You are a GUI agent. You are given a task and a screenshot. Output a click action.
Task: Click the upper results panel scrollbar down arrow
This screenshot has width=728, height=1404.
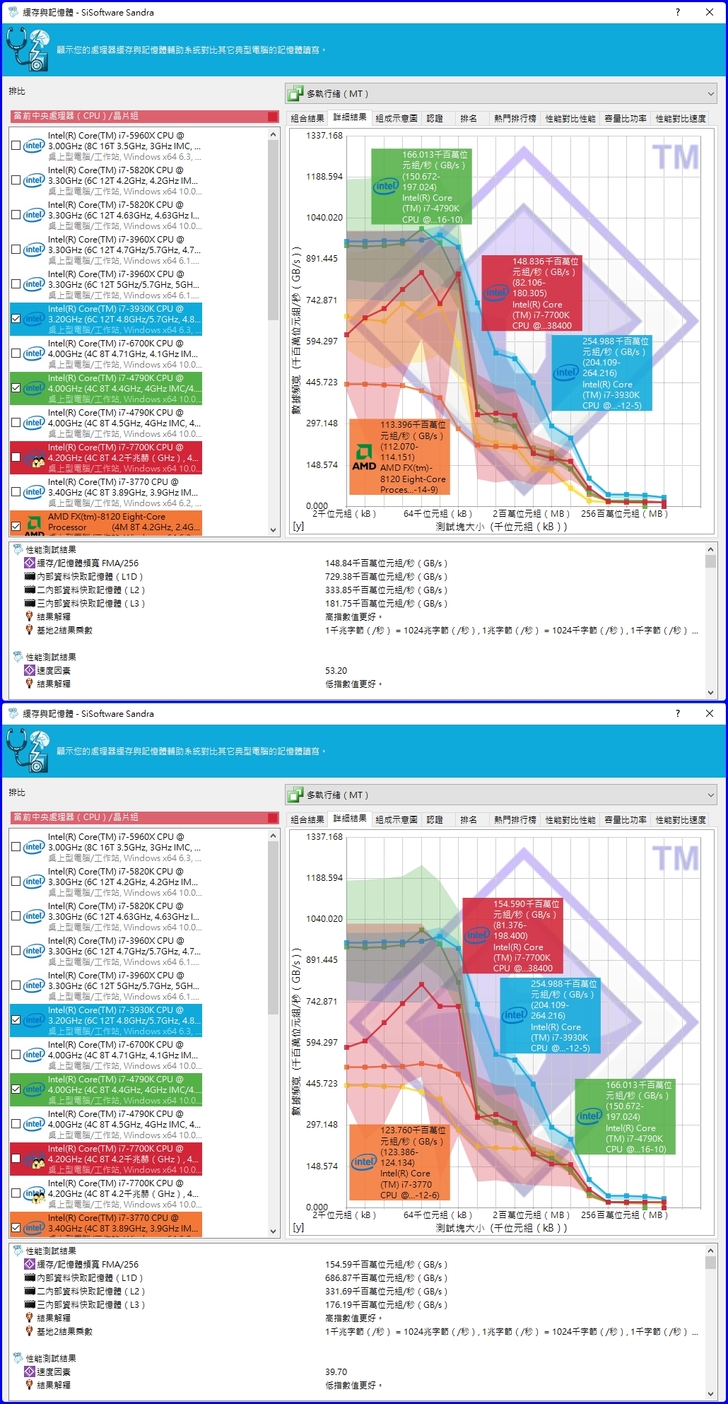point(711,691)
